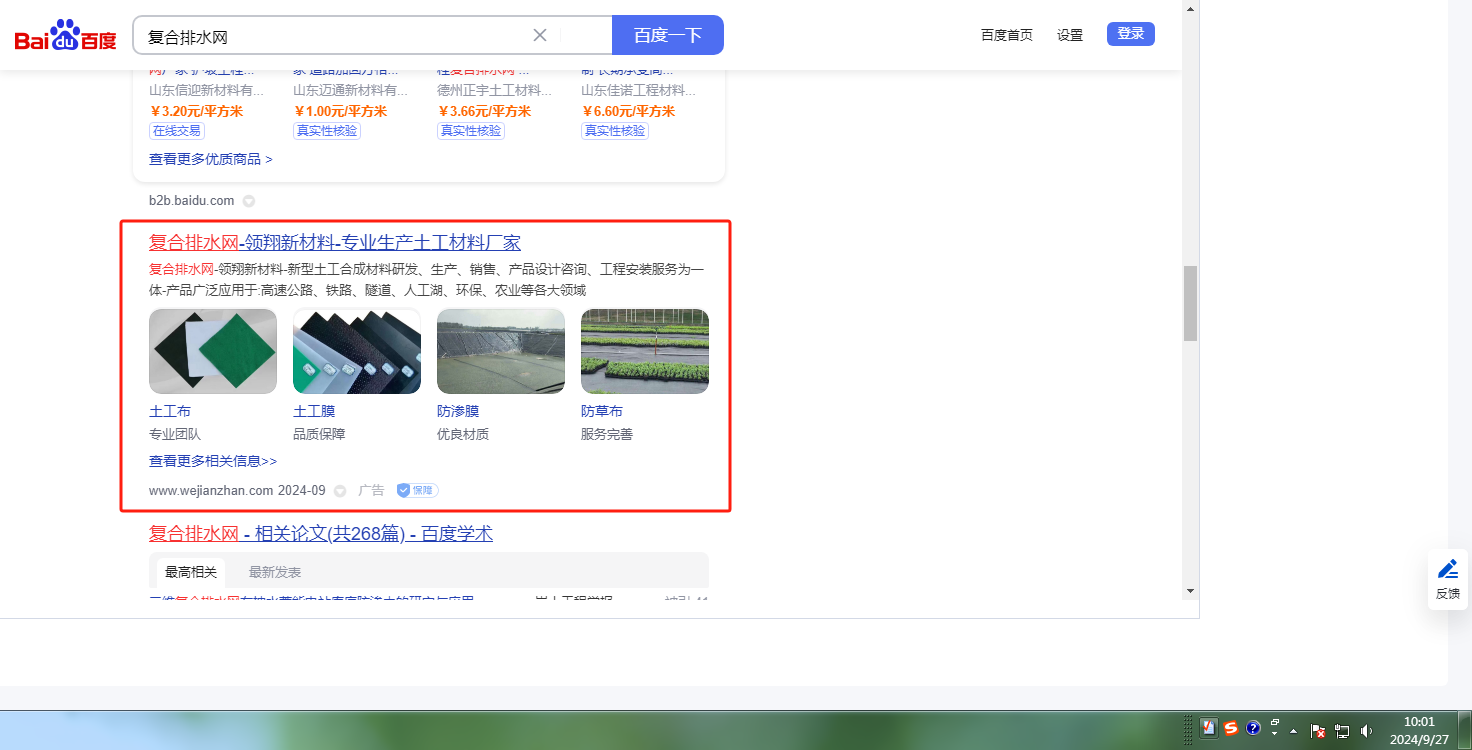
Task: Click the 百度一下 search button
Action: 668,35
